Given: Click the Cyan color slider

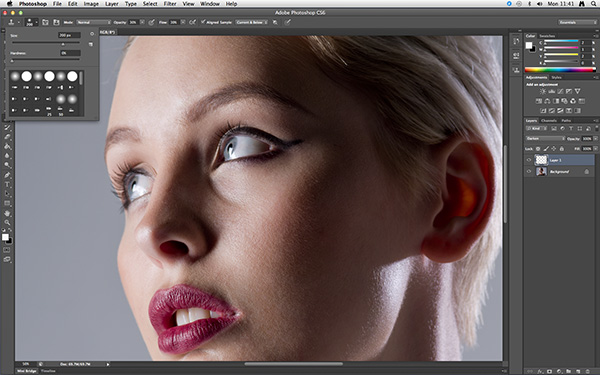Looking at the screenshot, I should click(x=561, y=42).
